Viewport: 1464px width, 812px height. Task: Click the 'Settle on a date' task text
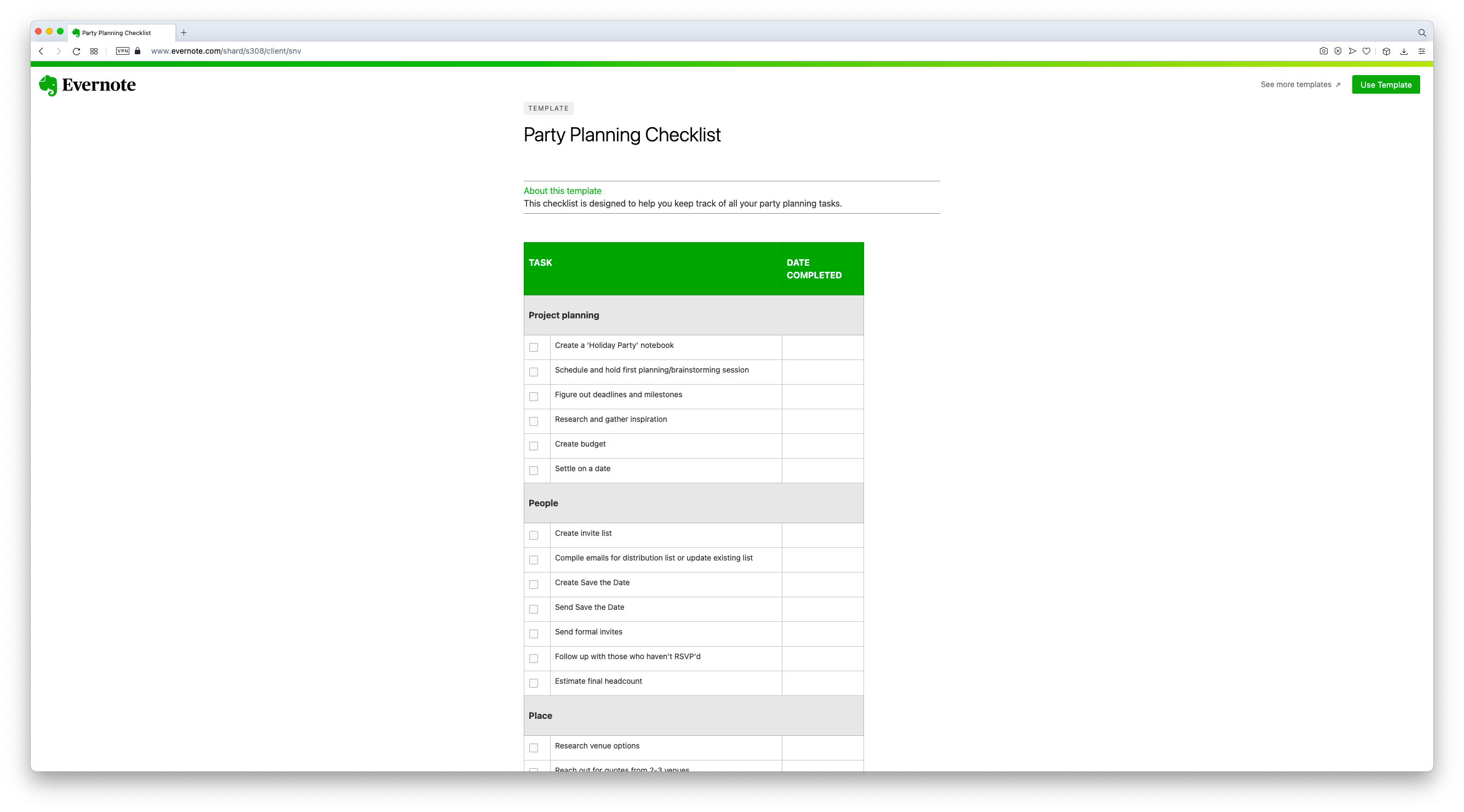coord(582,469)
